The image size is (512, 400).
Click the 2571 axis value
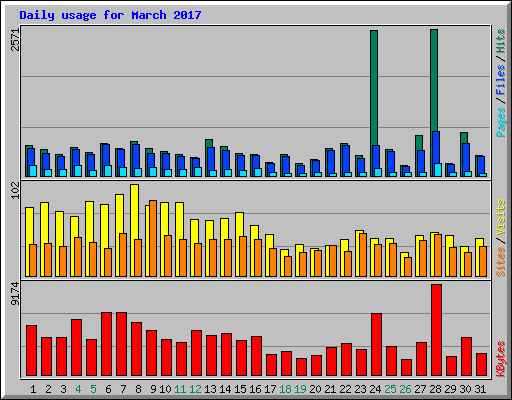click(x=15, y=40)
